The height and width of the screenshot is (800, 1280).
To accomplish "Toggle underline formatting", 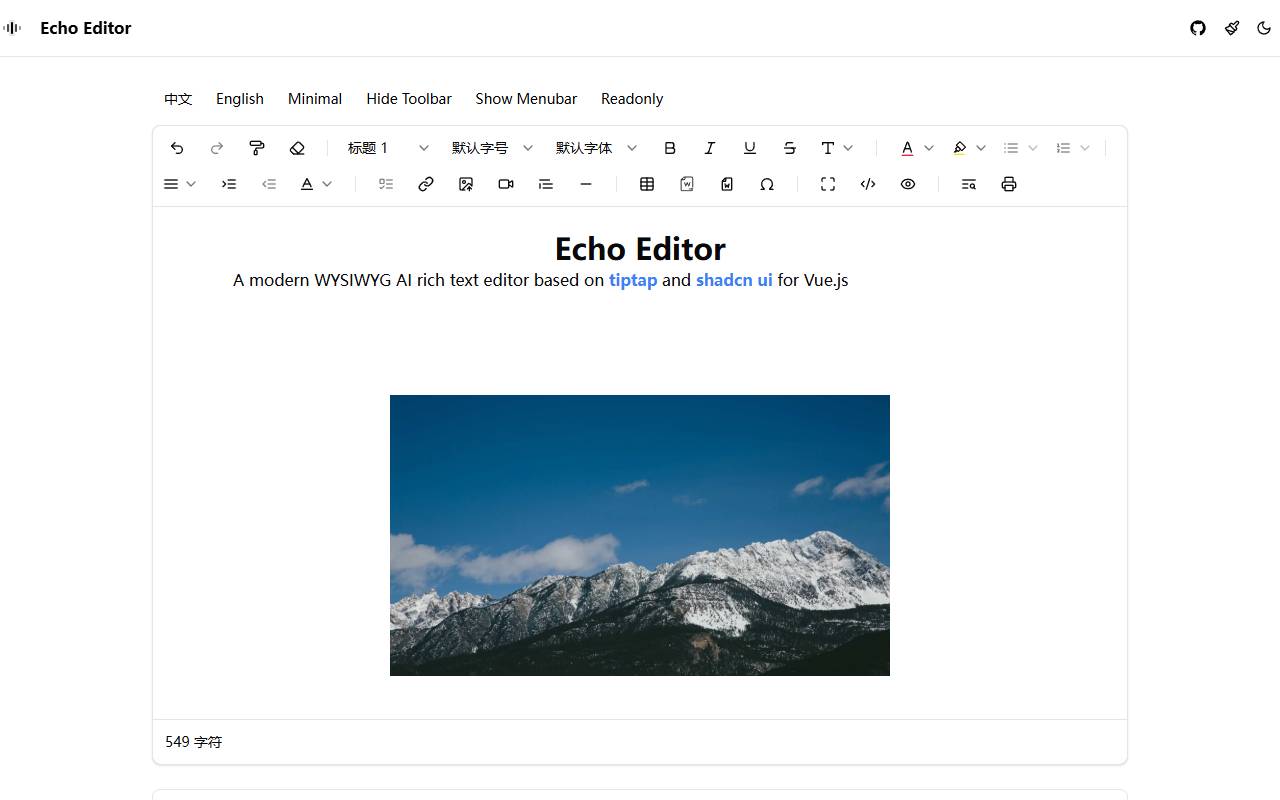I will pyautogui.click(x=750, y=148).
